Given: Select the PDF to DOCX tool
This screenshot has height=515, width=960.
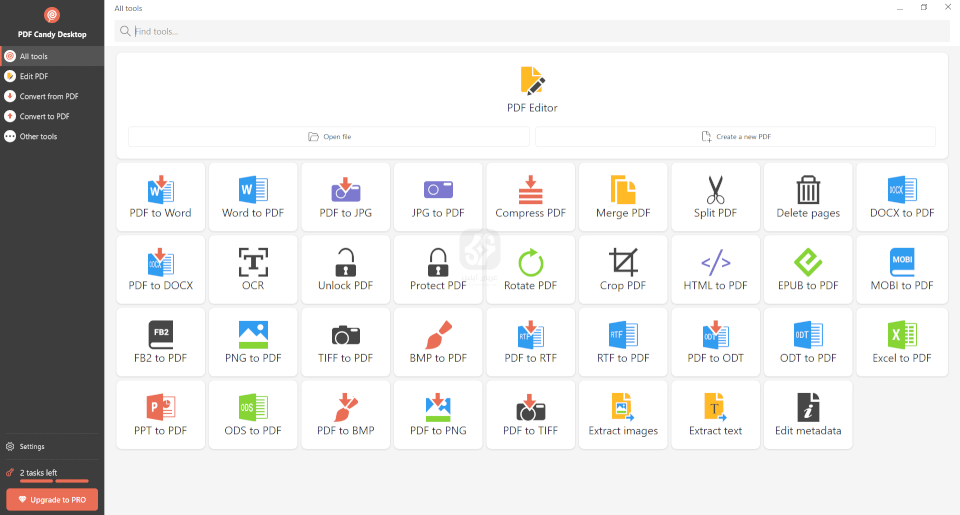Looking at the screenshot, I should tap(160, 269).
